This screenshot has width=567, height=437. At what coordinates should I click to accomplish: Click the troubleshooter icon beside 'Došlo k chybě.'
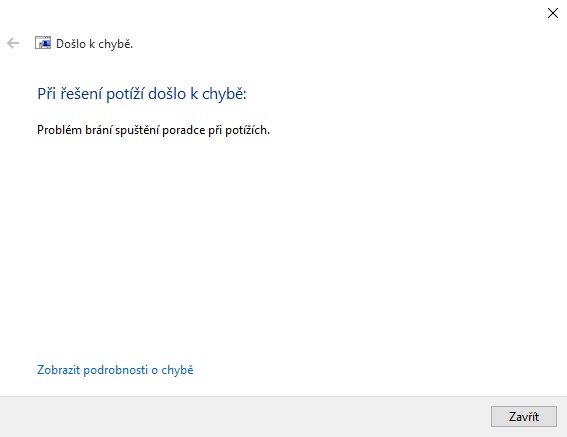click(43, 43)
